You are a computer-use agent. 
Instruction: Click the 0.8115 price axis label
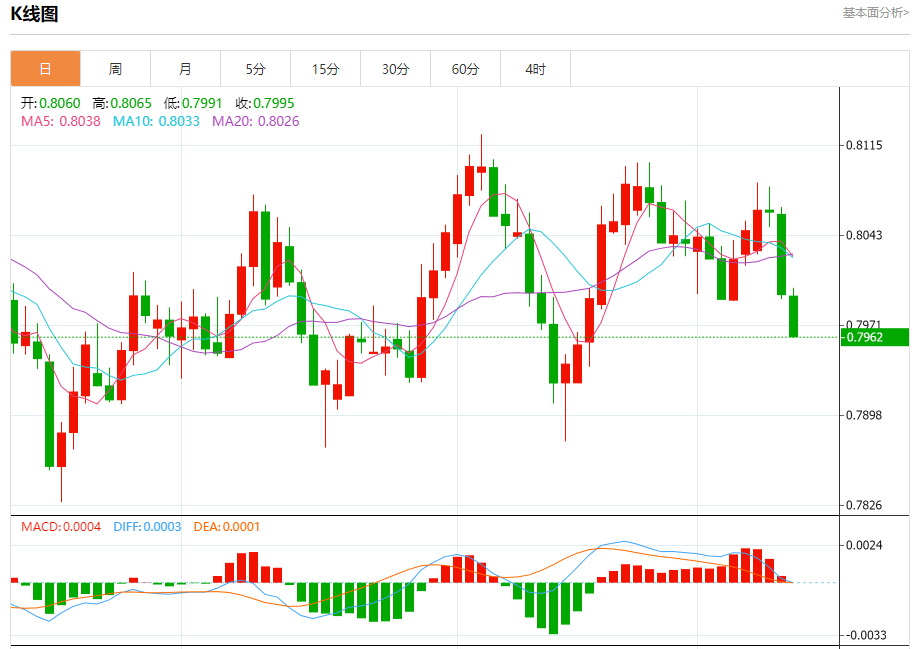[x=864, y=145]
